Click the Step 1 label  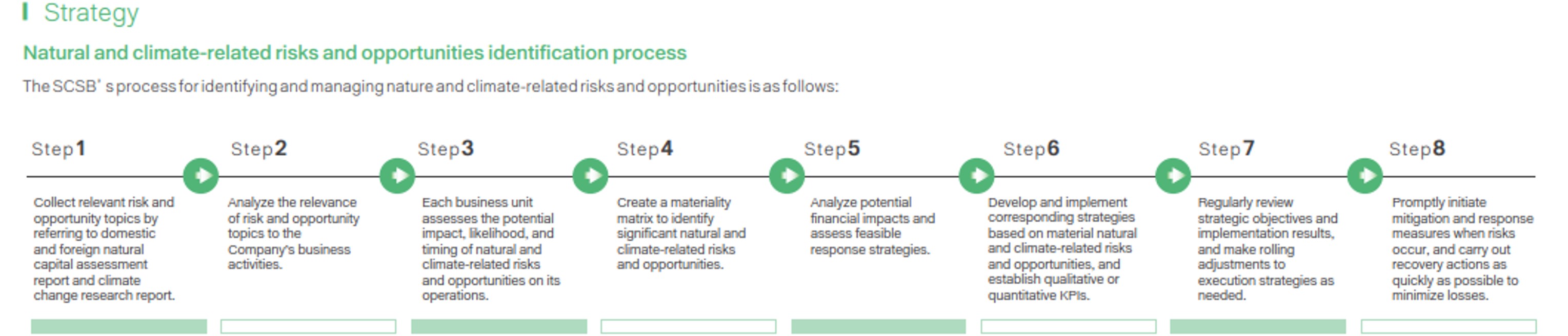[x=58, y=149]
